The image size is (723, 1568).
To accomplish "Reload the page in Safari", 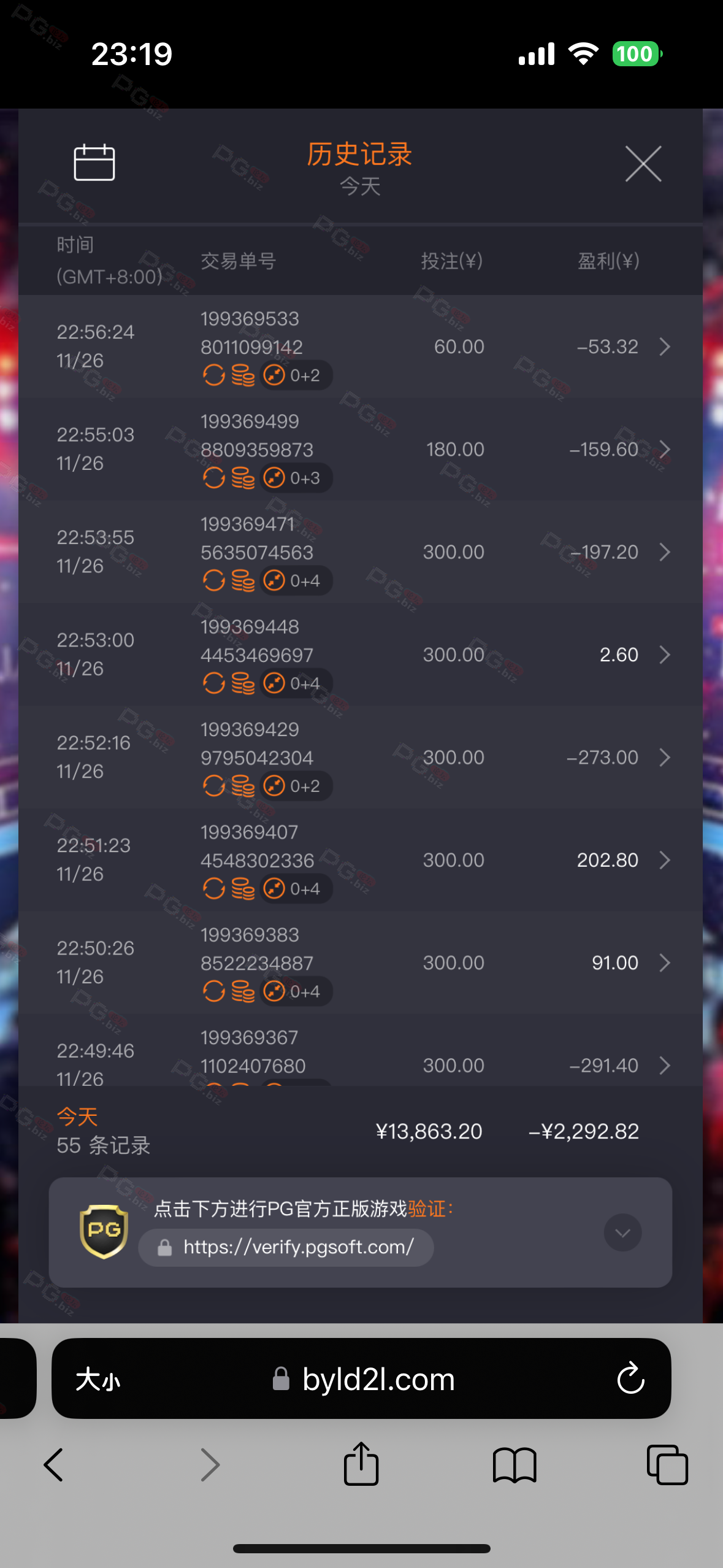I will [630, 1380].
